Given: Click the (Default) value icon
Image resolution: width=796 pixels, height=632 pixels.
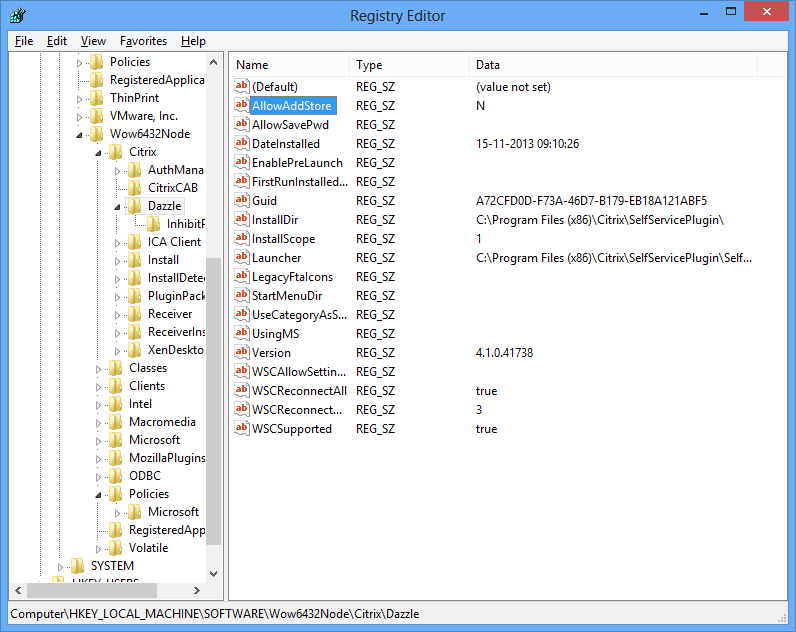Looking at the screenshot, I should click(x=242, y=86).
